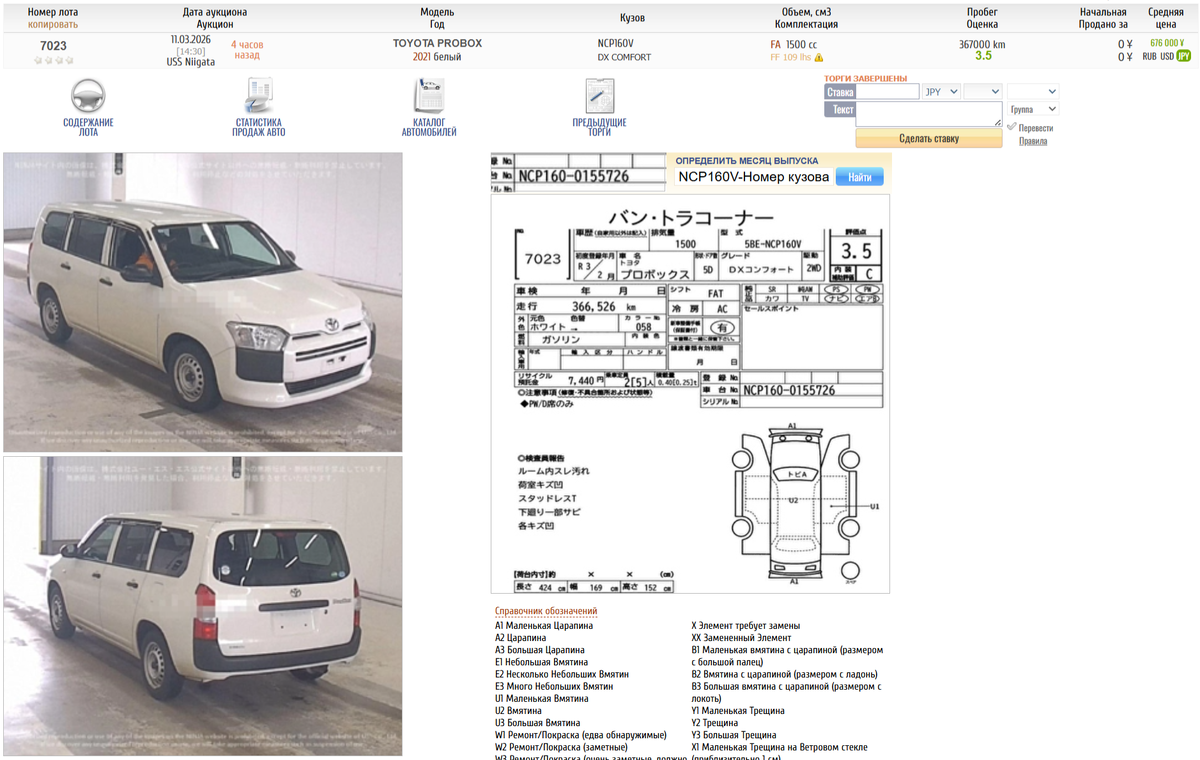The height and width of the screenshot is (760, 1200).
Task: Open the empty dropdown next to JPY
Action: point(982,91)
